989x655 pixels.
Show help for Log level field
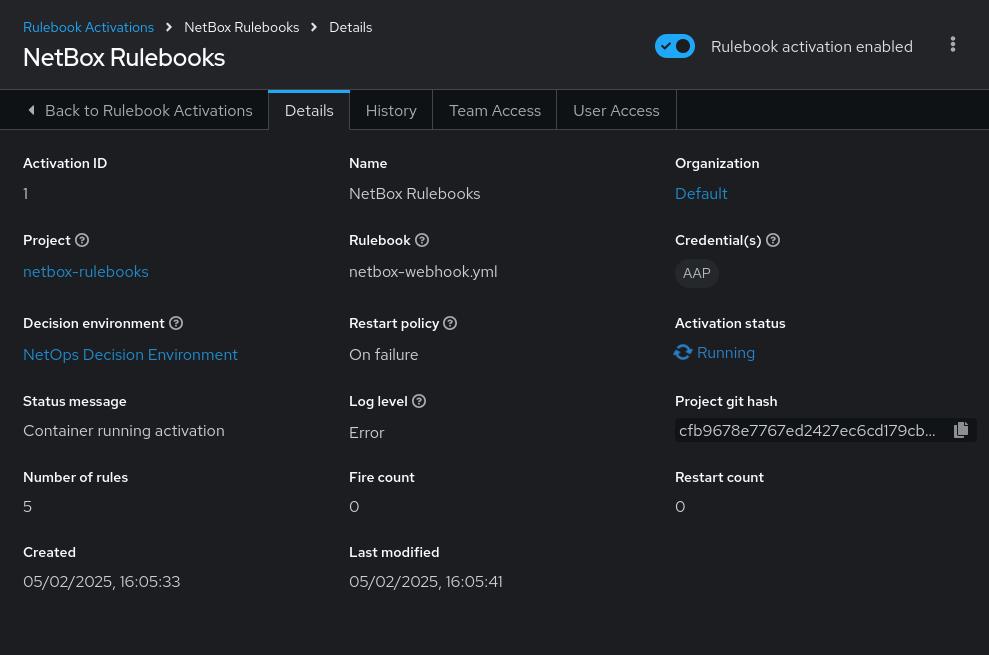point(419,401)
